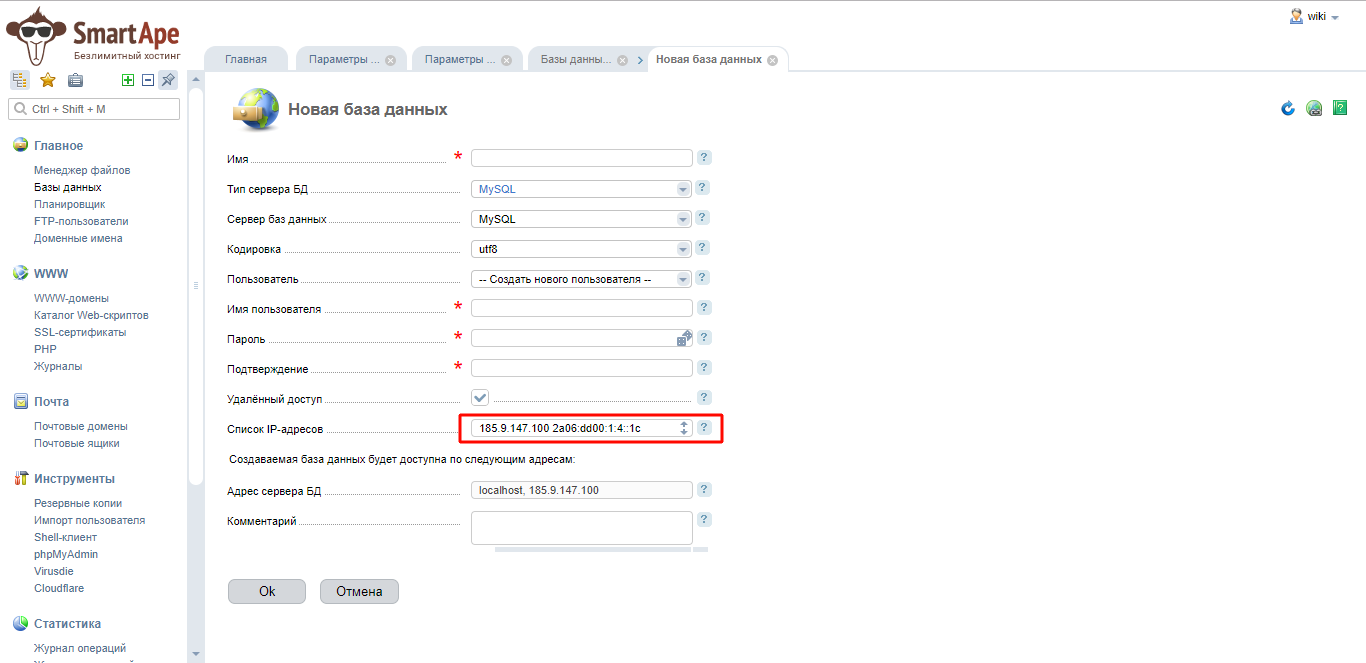This screenshot has height=663, width=1366.
Task: Switch to the Главная tab
Action: point(246,59)
